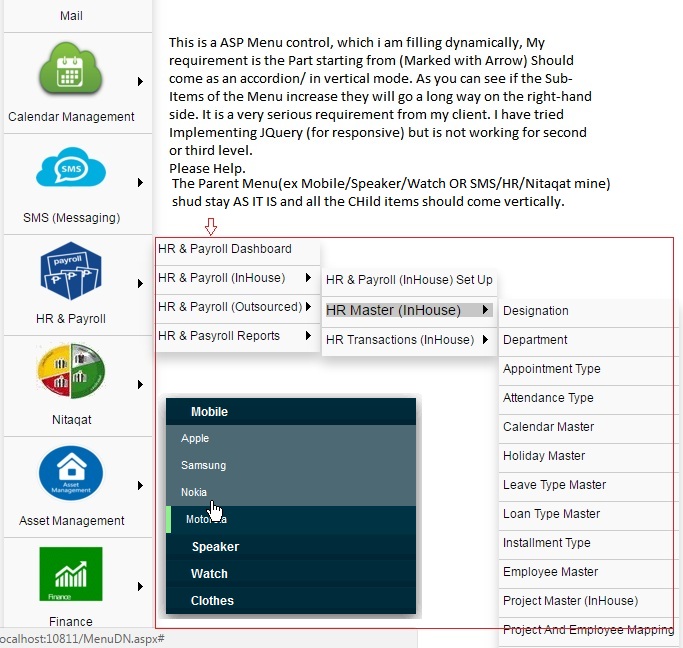Open HR & Payroll Dashboard menu item
Viewport: 683px width, 648px height.
[238, 249]
